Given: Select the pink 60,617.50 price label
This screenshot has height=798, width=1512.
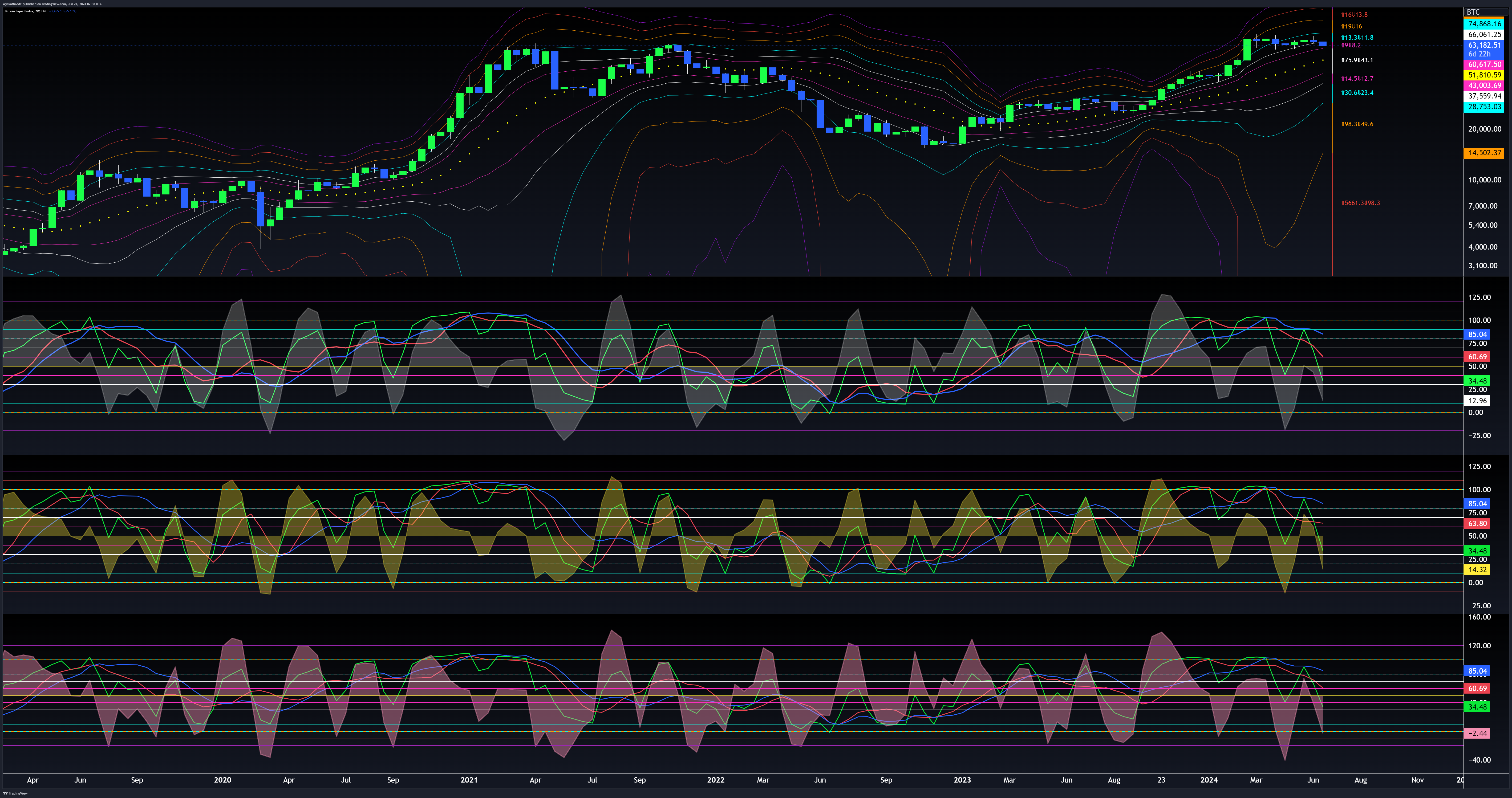Looking at the screenshot, I should (1484, 64).
